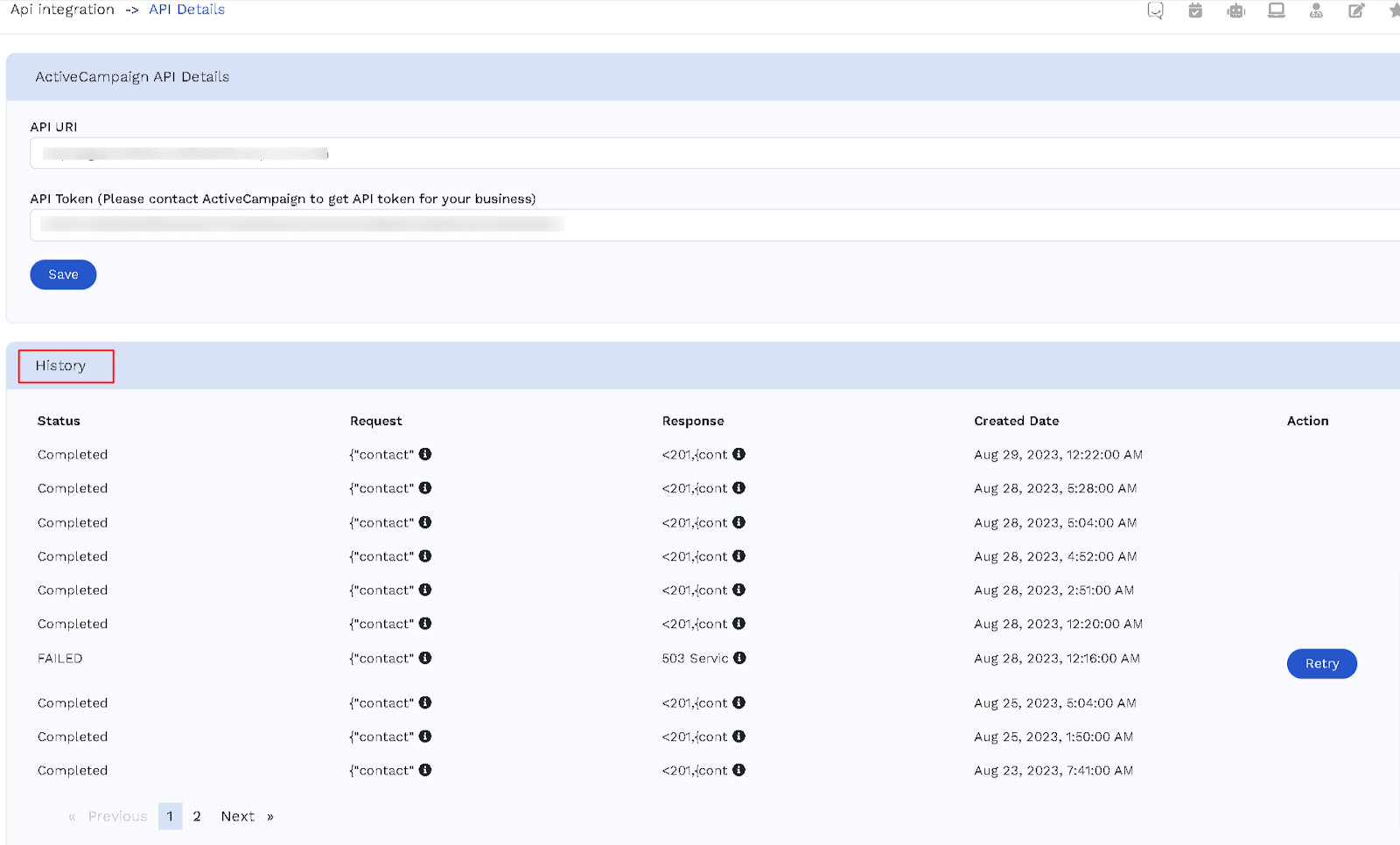
Task: Show response info for Aug 28 4:52 row
Action: (x=738, y=556)
